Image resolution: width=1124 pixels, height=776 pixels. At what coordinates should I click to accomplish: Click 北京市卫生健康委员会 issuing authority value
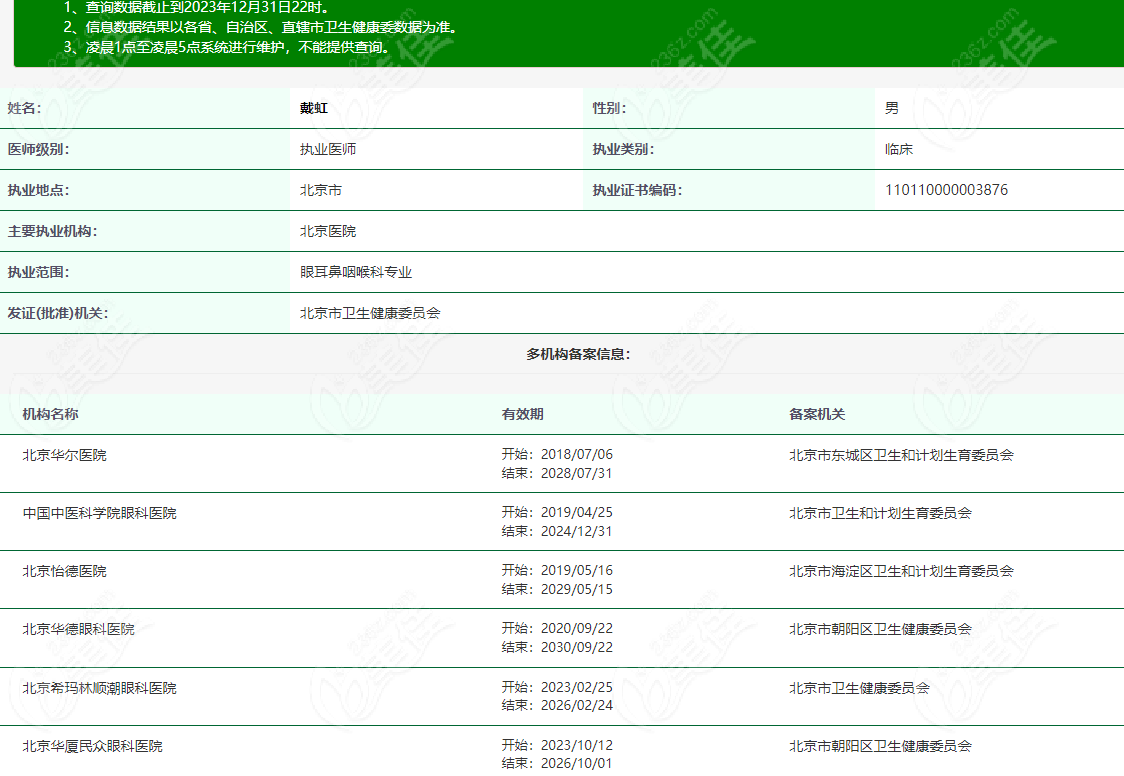click(370, 313)
